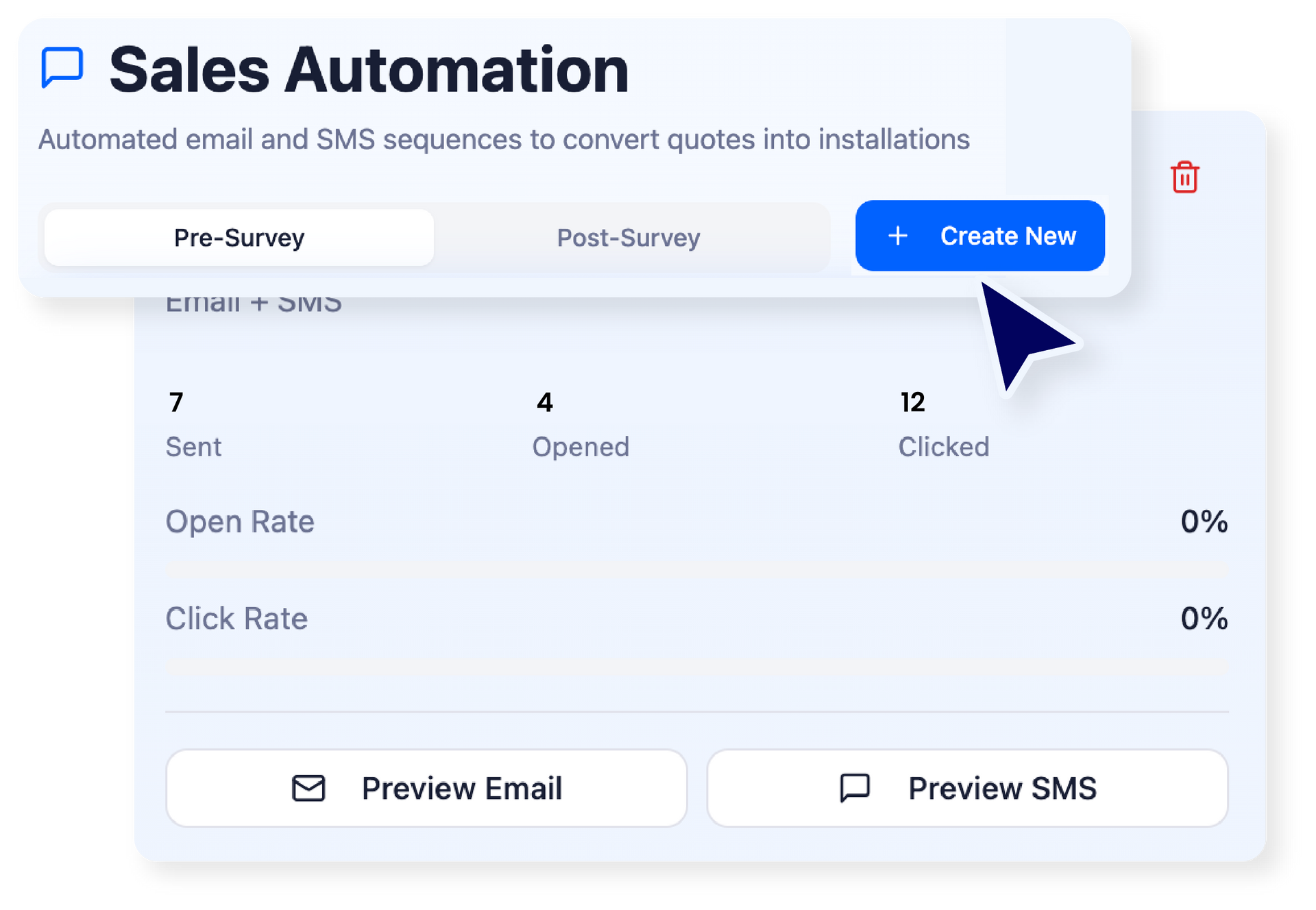Click the automated sequences description text
The height and width of the screenshot is (910, 1316).
[x=504, y=139]
